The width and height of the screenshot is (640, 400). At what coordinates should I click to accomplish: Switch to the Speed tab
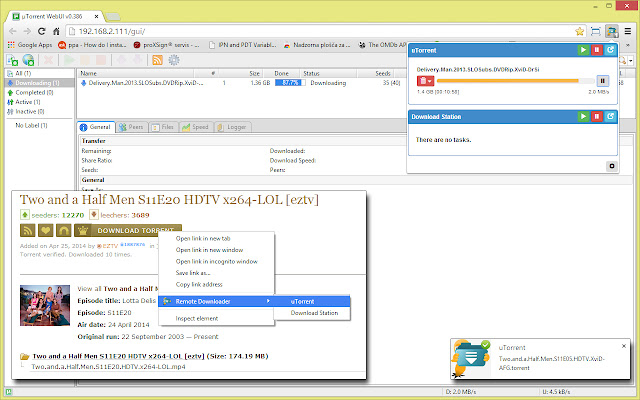coord(196,127)
